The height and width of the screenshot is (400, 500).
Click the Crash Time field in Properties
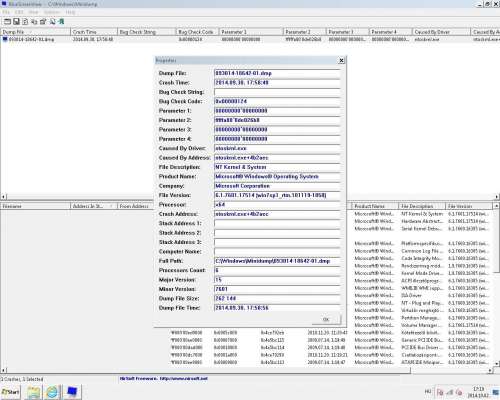[x=277, y=82]
